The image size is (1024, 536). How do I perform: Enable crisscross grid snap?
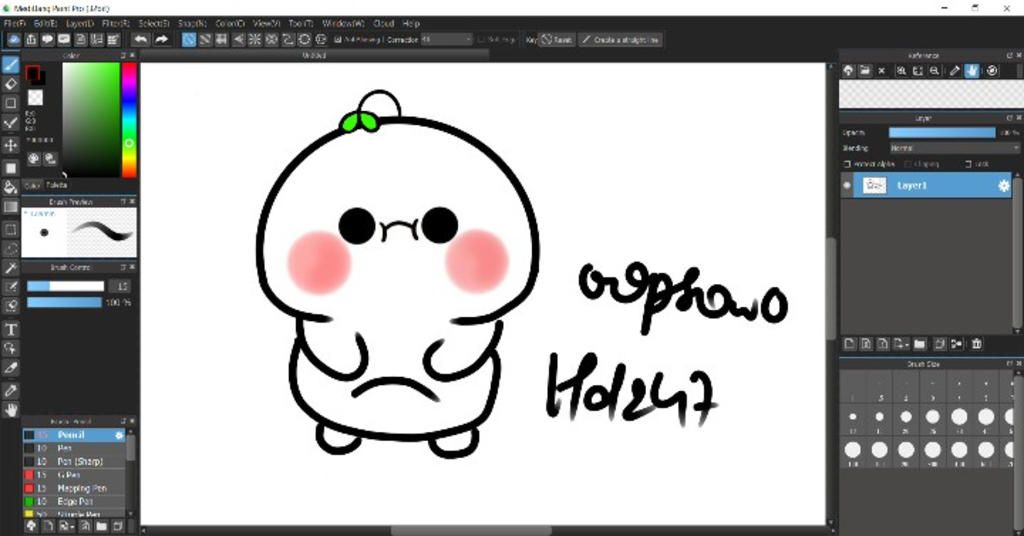pyautogui.click(x=221, y=40)
